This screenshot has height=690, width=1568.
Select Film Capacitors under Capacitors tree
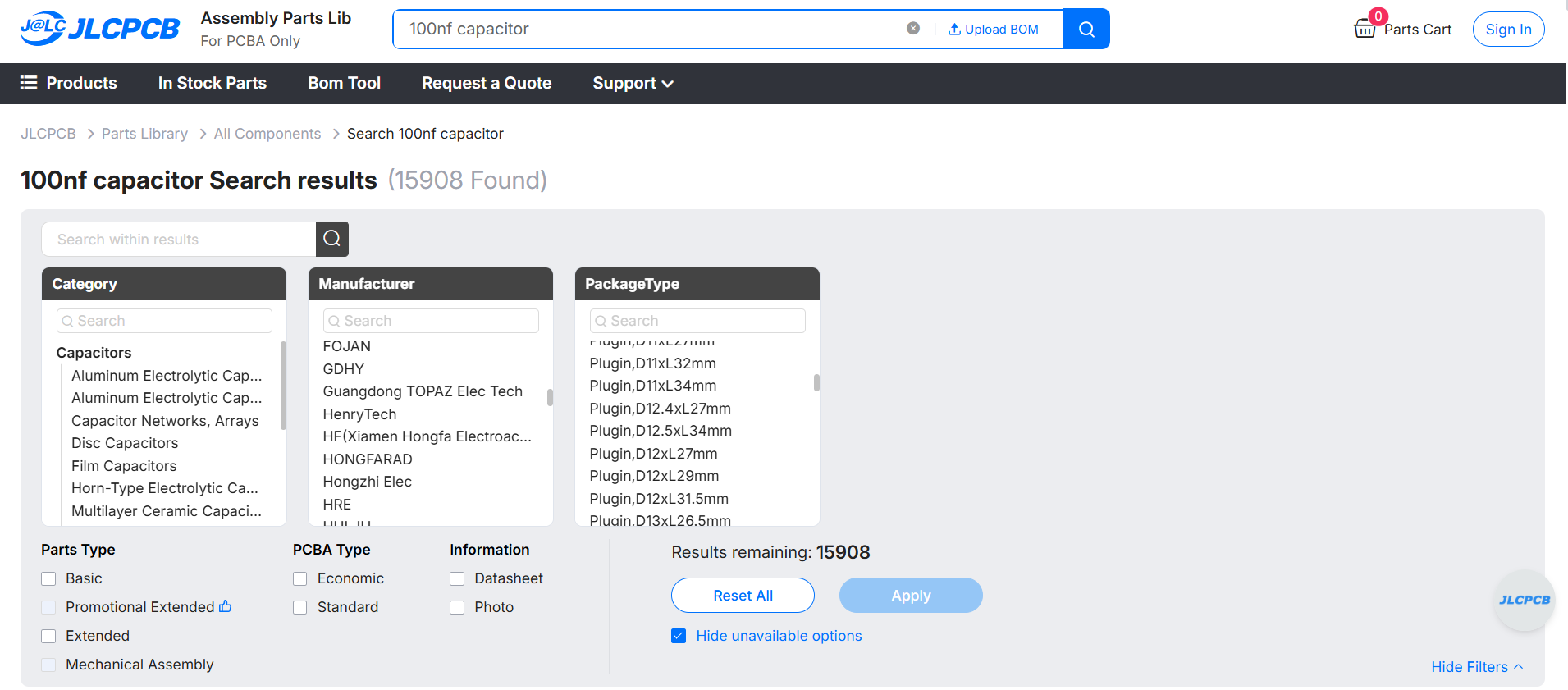[124, 466]
